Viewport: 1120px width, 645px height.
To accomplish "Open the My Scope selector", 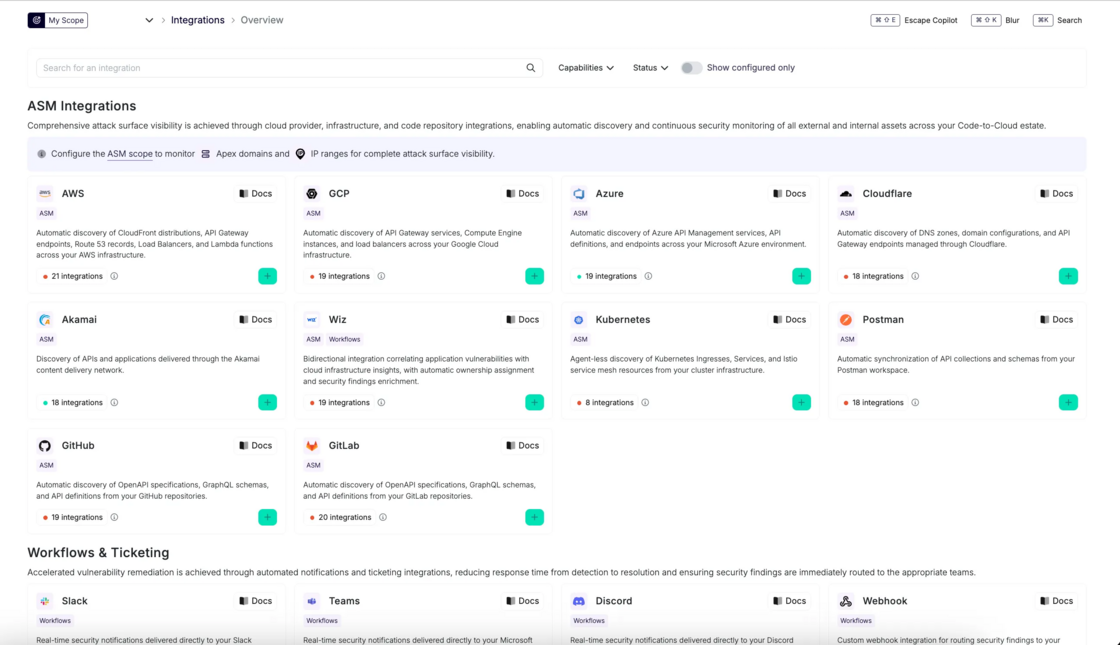I will pyautogui.click(x=58, y=20).
